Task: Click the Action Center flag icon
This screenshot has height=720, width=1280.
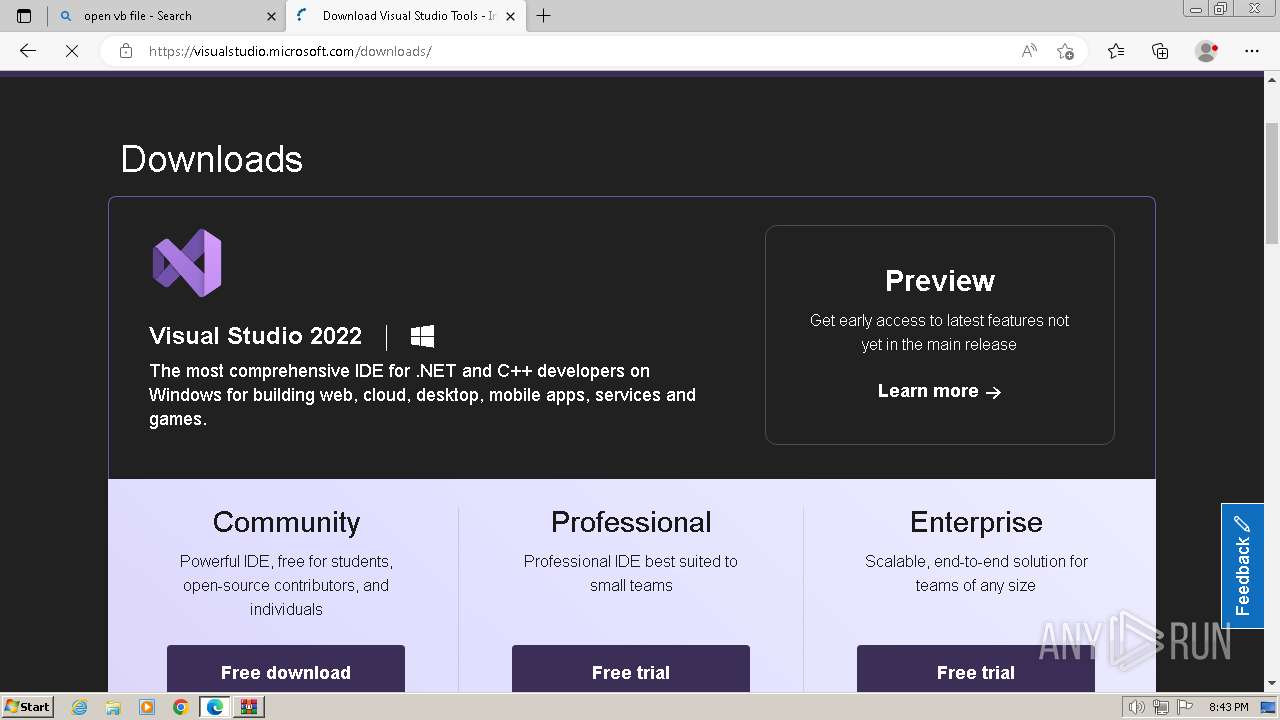Action: coord(1185,707)
